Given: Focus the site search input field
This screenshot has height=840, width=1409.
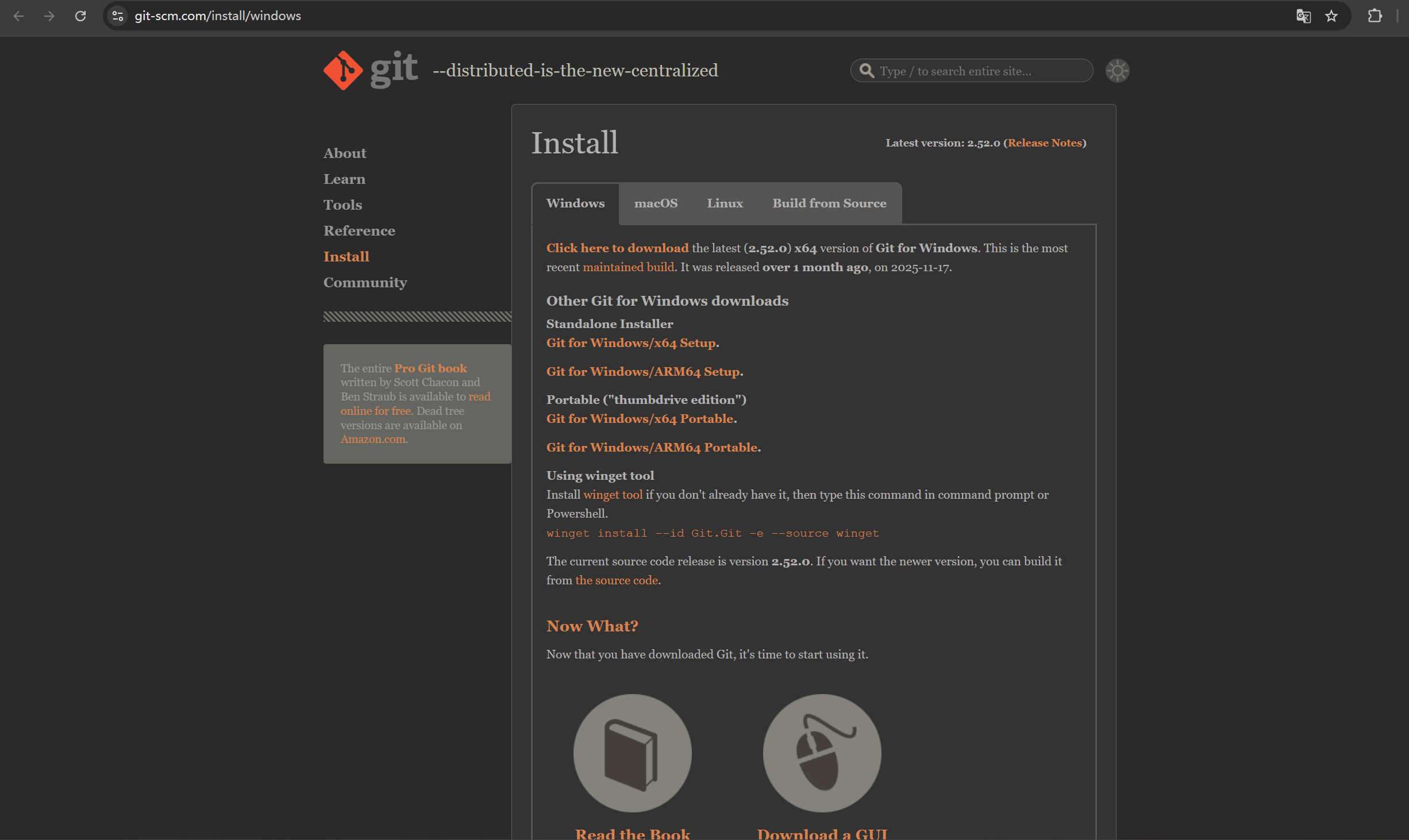Looking at the screenshot, I should click(972, 71).
